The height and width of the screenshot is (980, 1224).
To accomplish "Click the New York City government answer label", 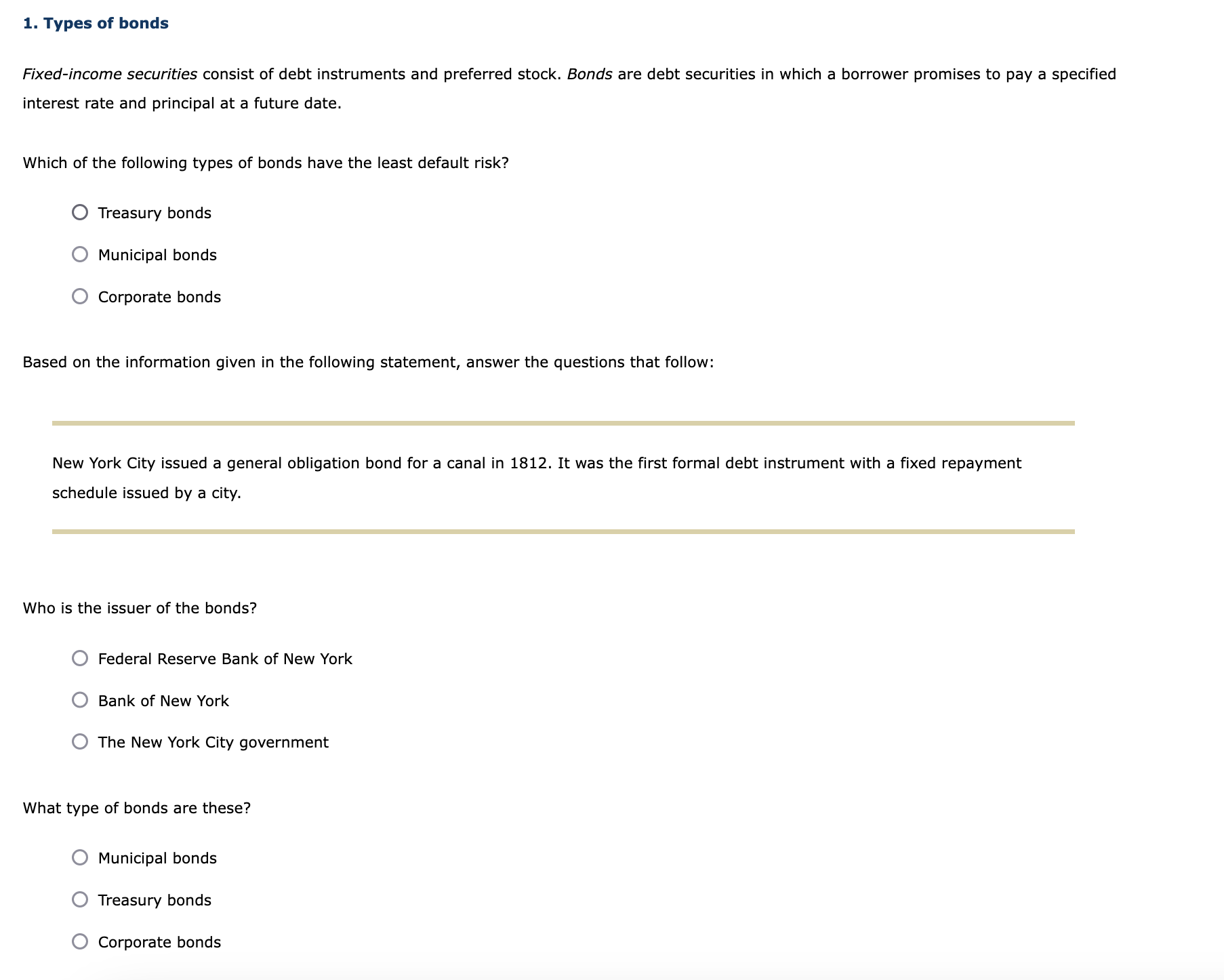I will coord(213,742).
